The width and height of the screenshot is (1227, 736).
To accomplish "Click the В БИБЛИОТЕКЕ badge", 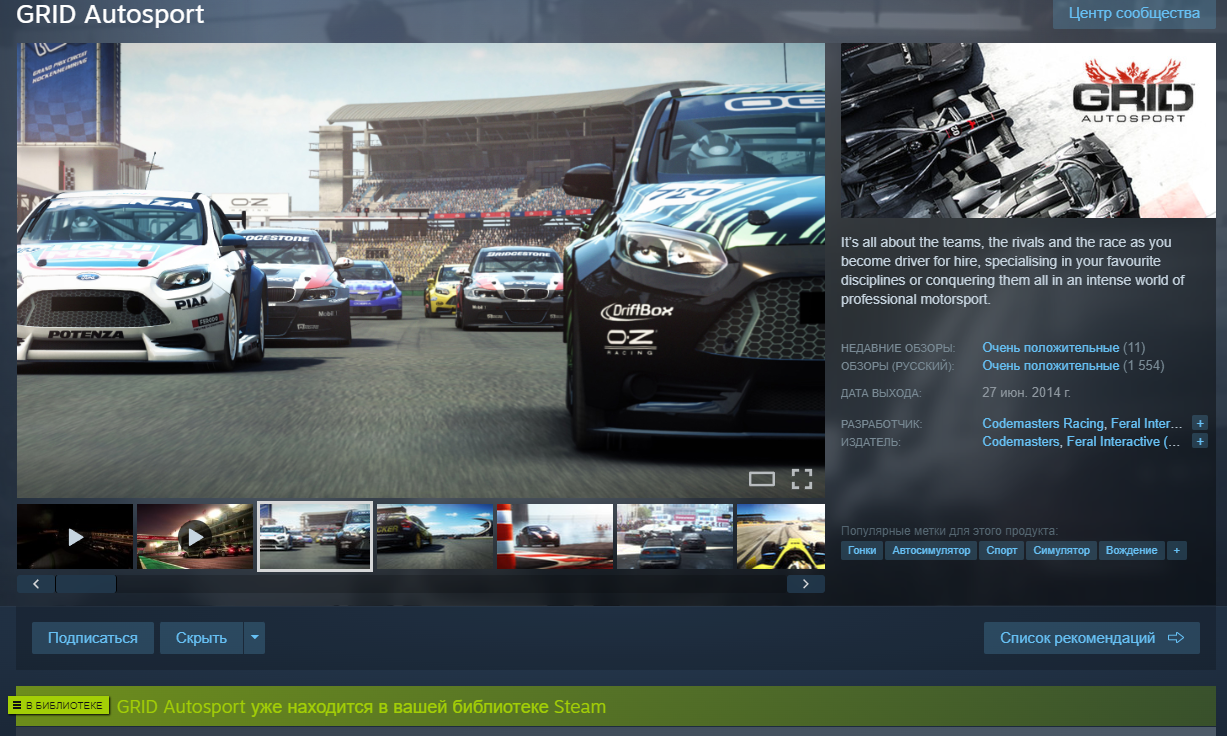I will (59, 706).
